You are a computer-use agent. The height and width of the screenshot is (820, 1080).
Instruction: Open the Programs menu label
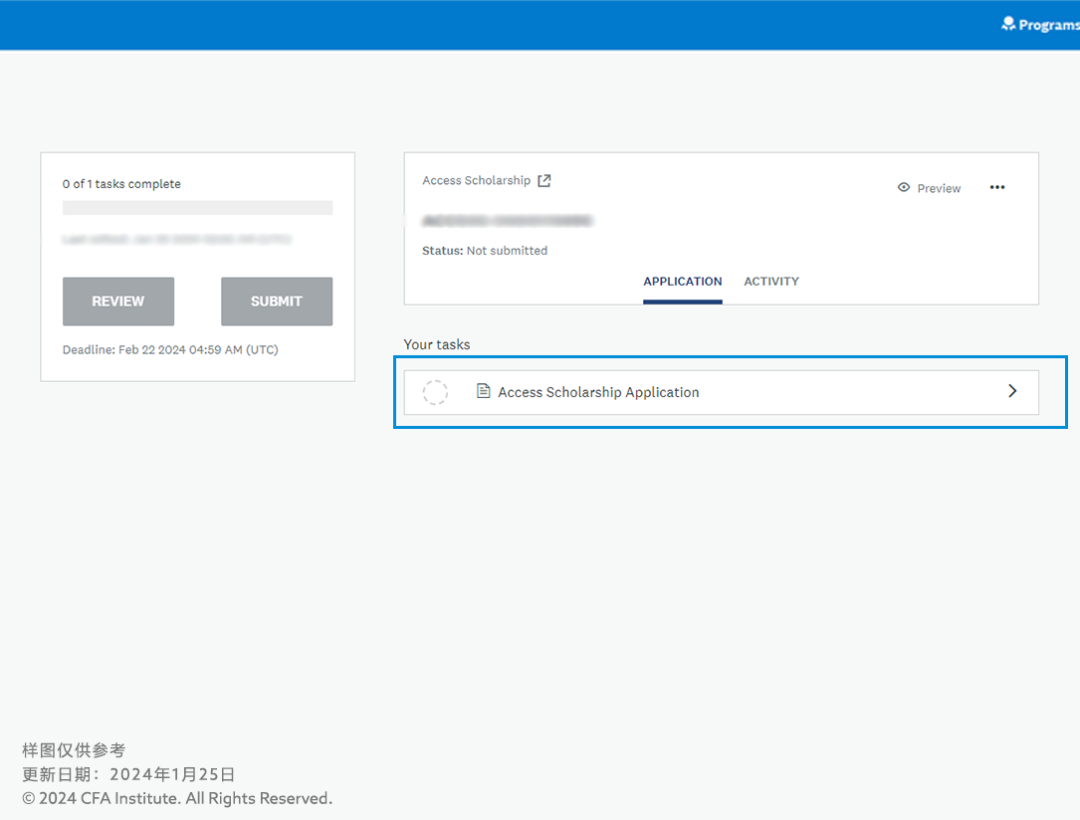(1048, 25)
